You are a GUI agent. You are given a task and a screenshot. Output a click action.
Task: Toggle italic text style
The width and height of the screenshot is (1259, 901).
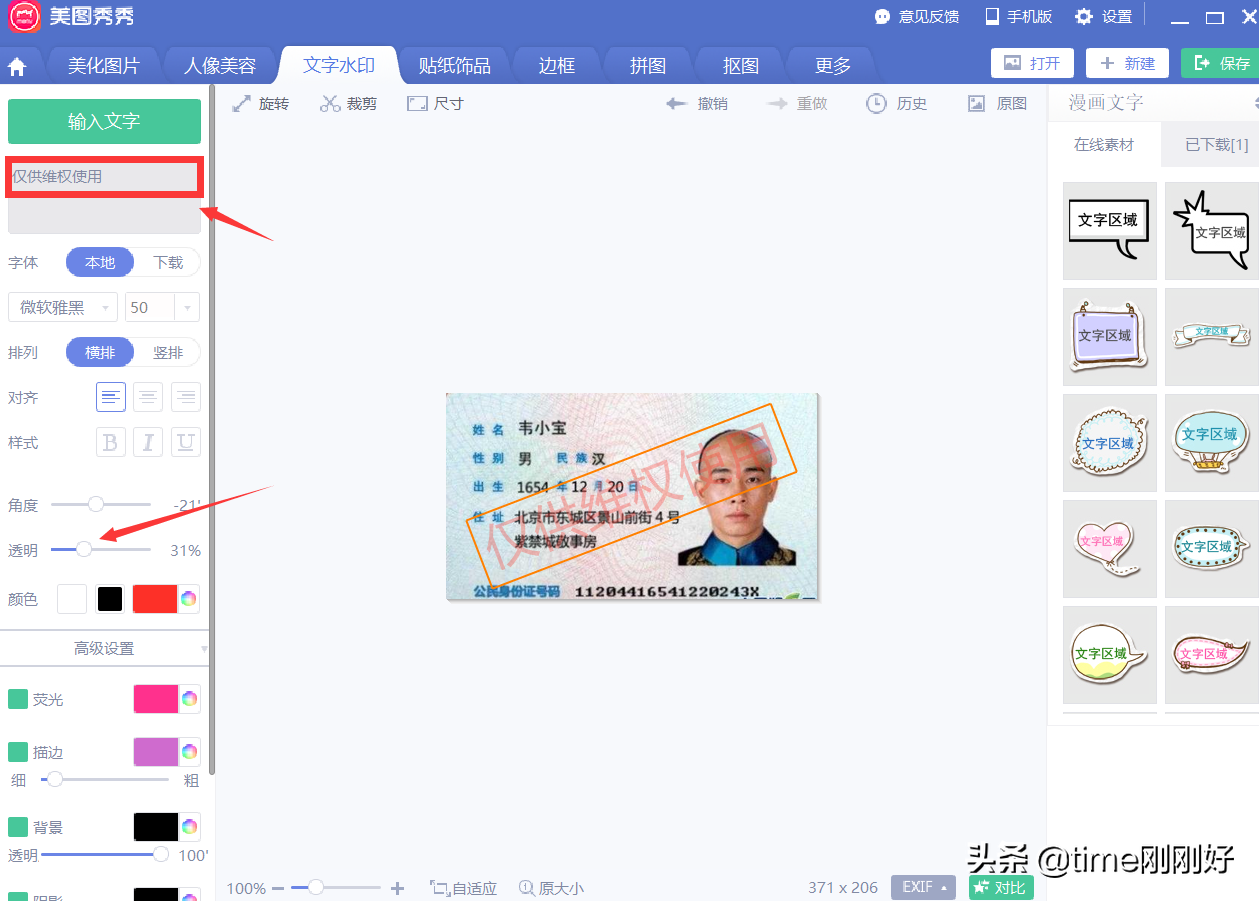click(148, 442)
